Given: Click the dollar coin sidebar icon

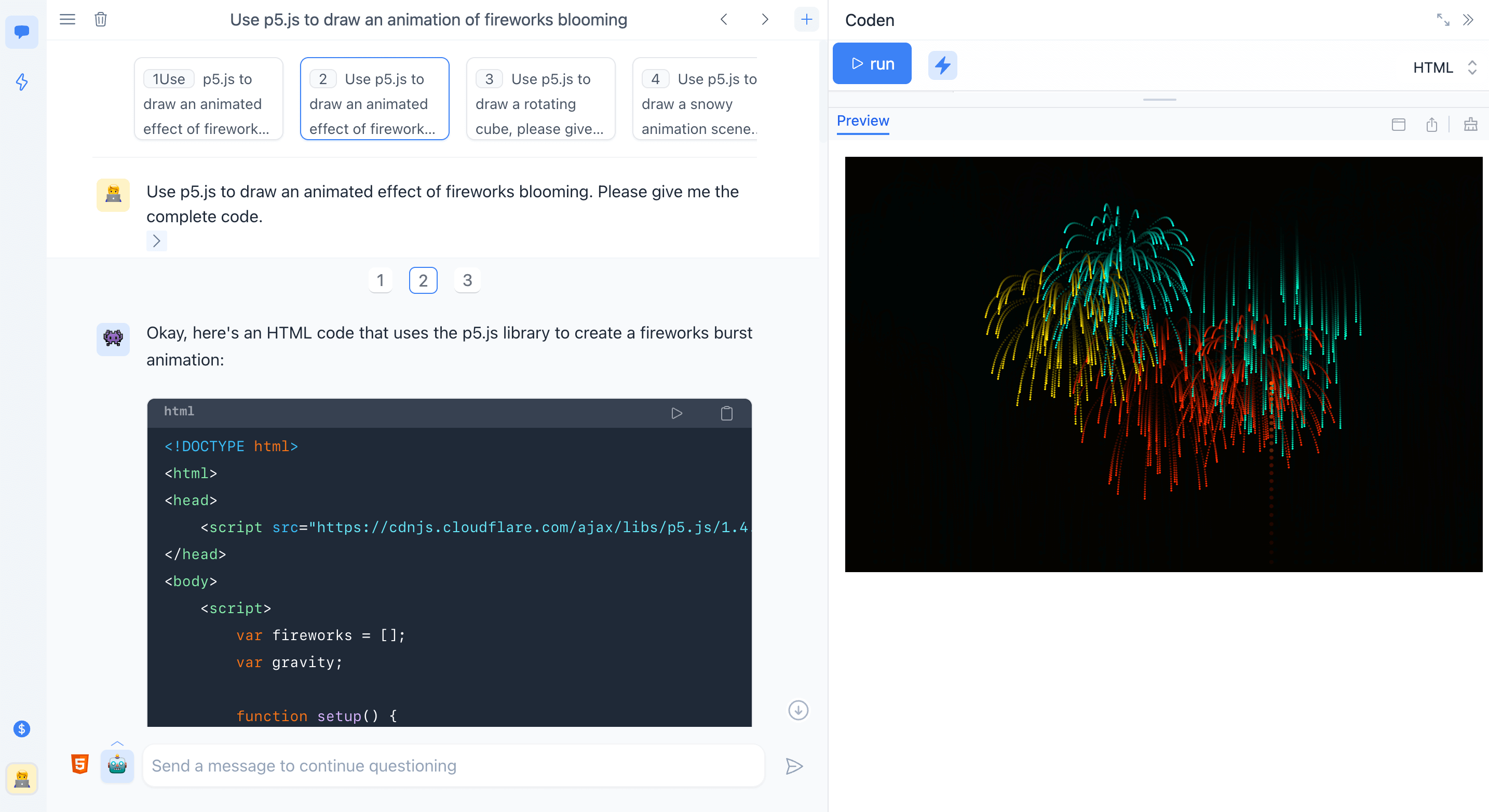Looking at the screenshot, I should 22,729.
